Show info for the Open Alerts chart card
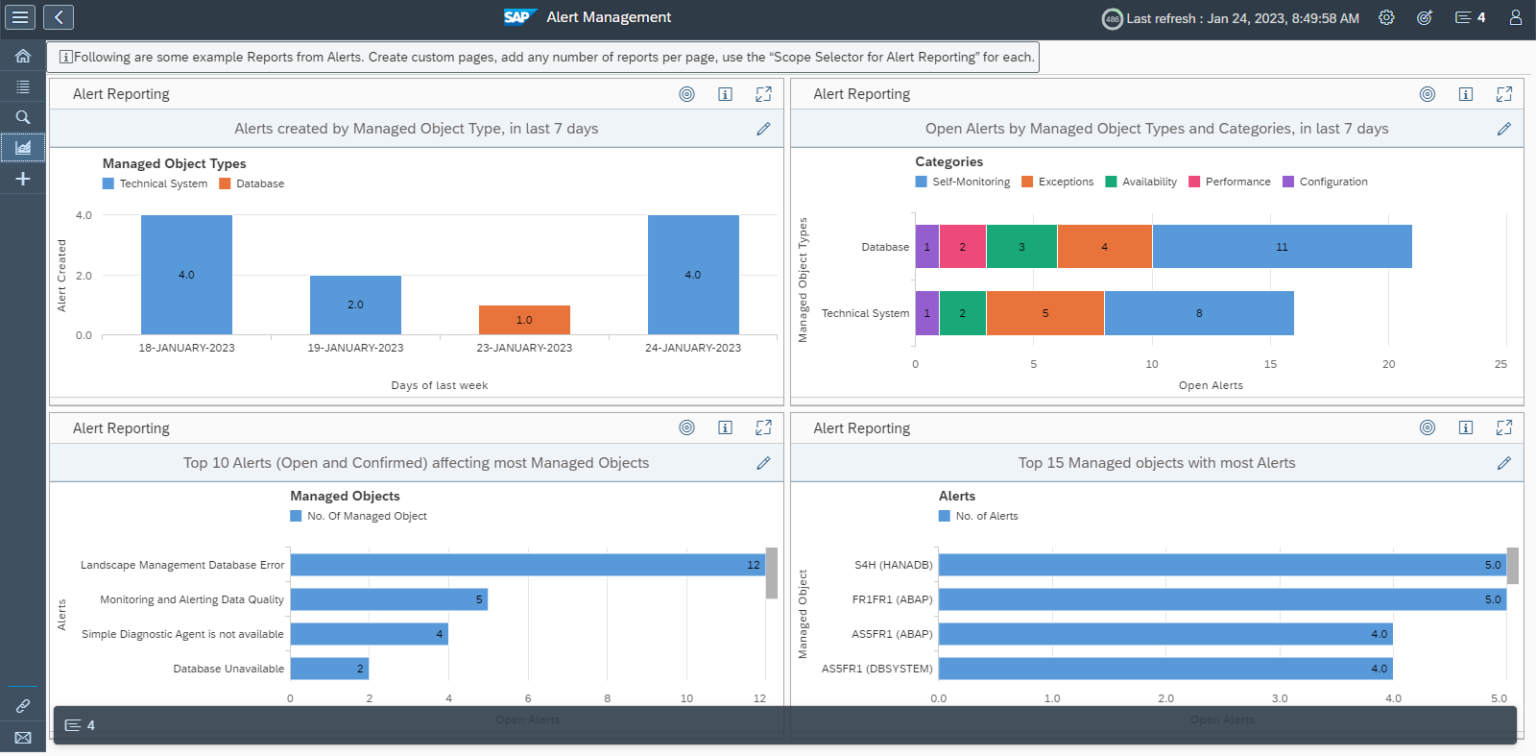 pyautogui.click(x=1466, y=93)
